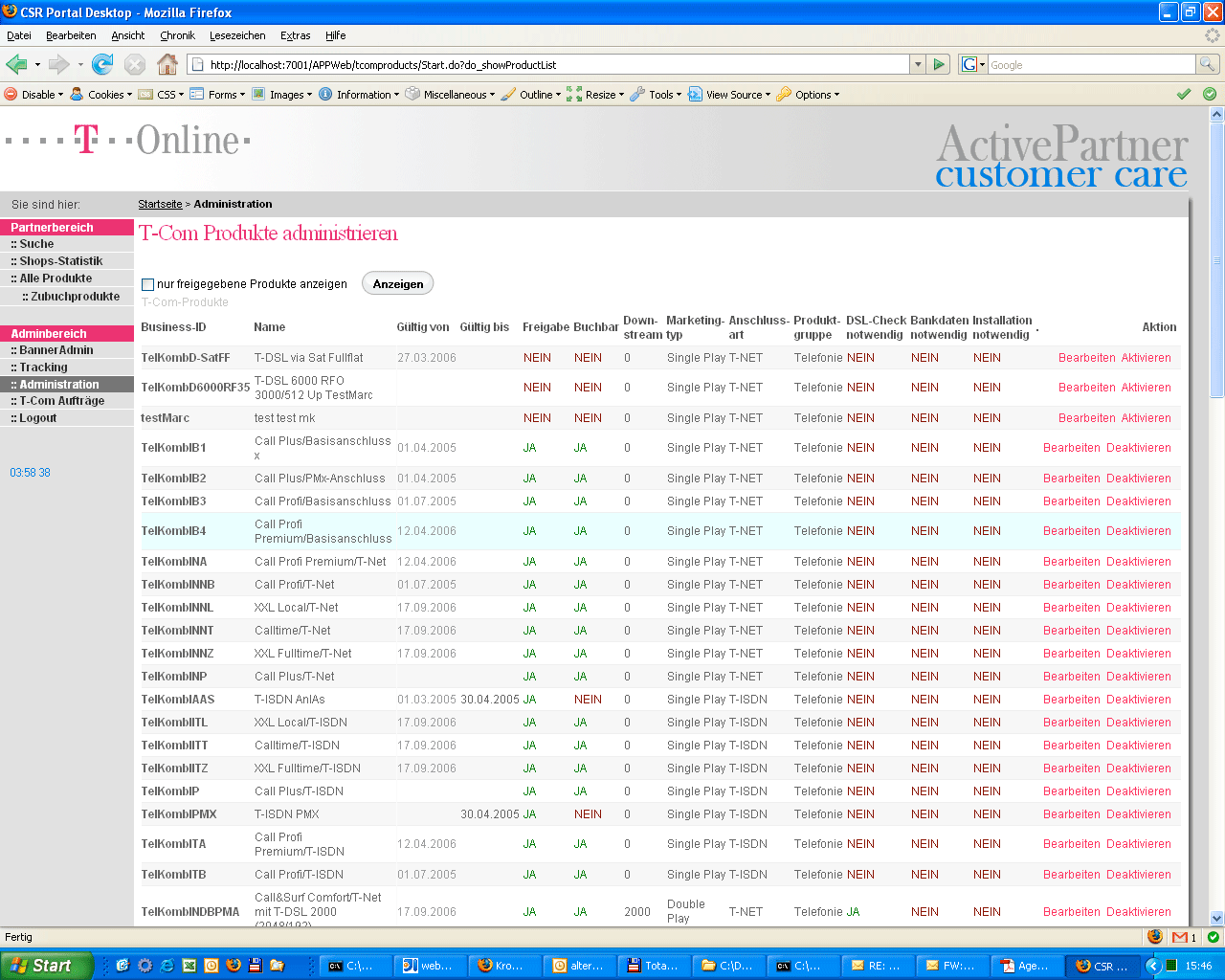
Task: Click the Google search magnifier icon
Action: pyautogui.click(x=1208, y=64)
